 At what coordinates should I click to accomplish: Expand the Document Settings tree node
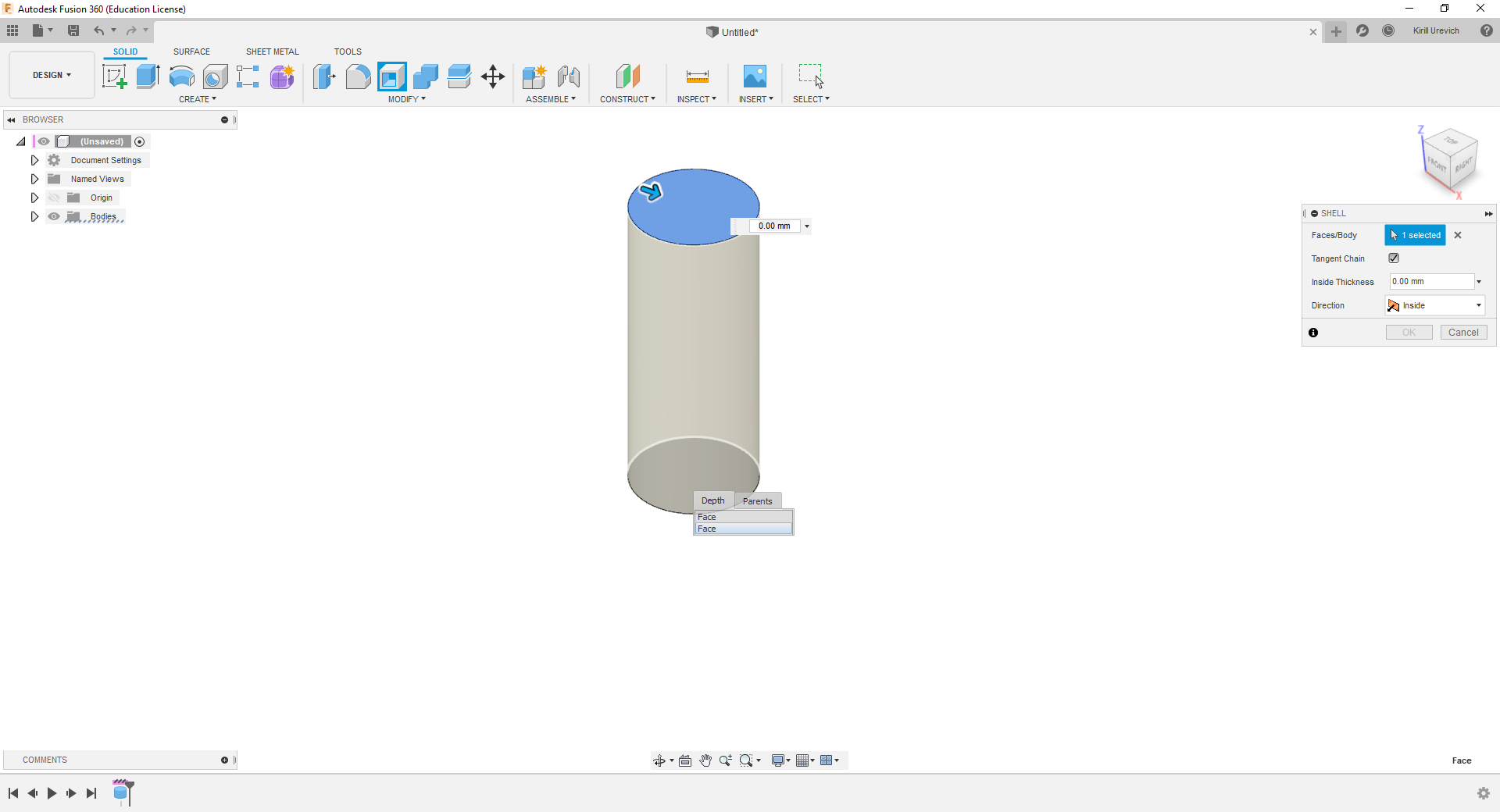34,160
